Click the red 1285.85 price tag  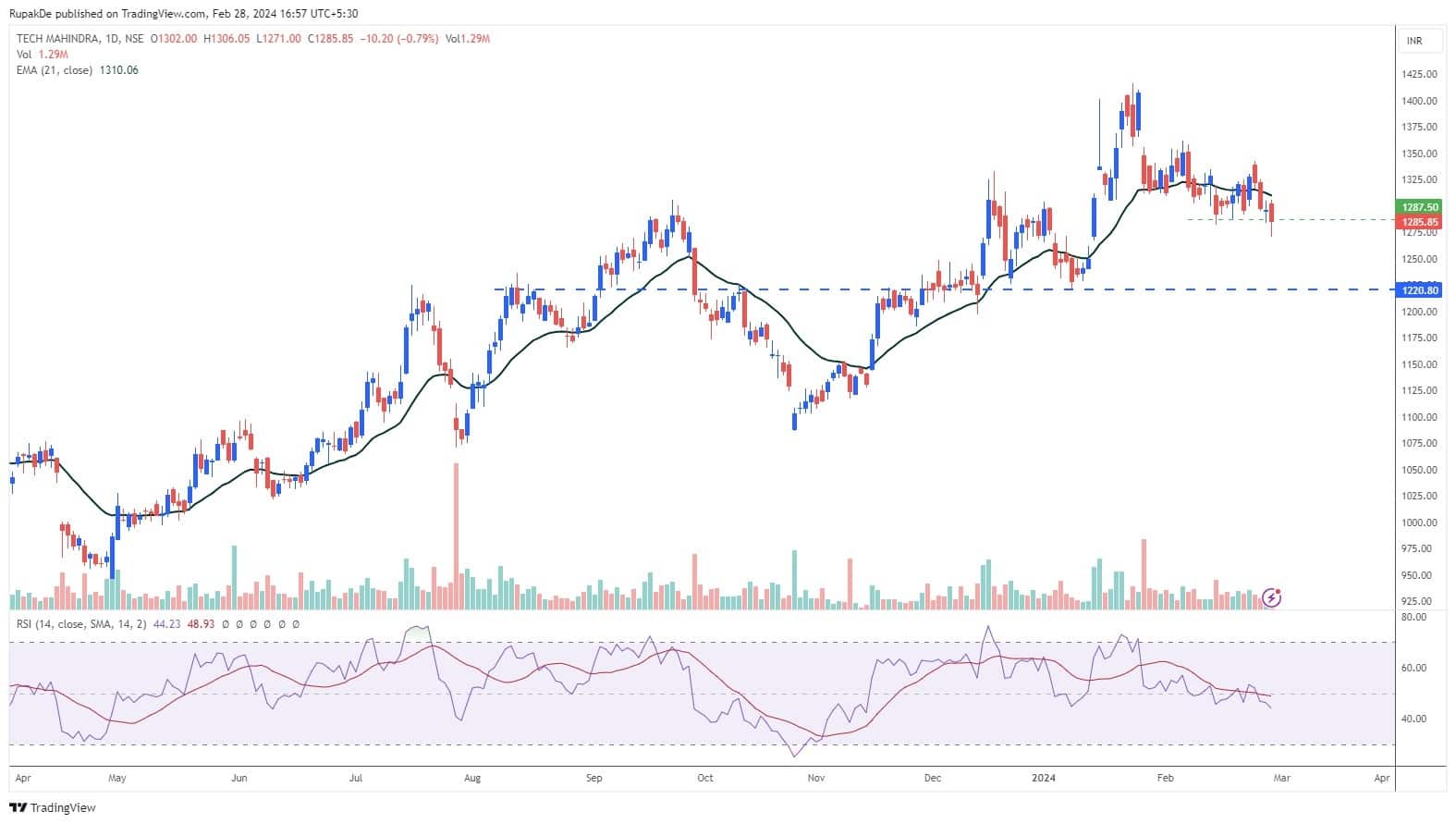[x=1421, y=222]
